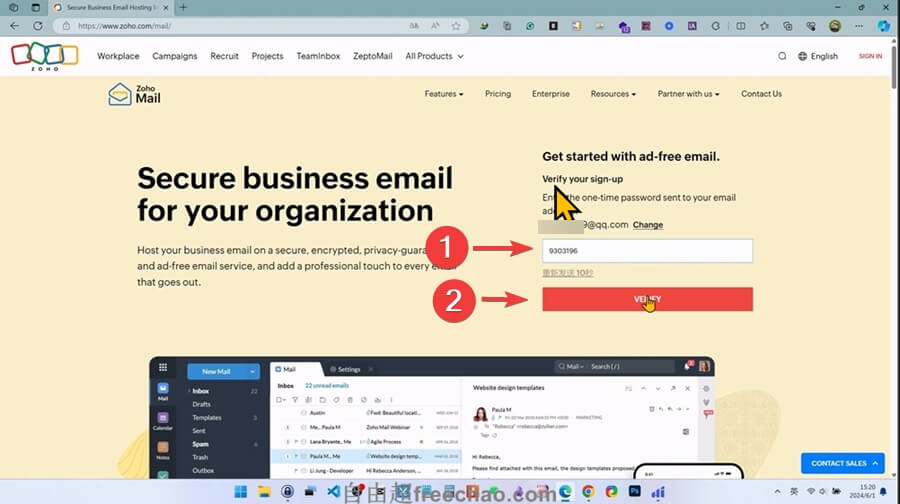Expand the Features menu
The width and height of the screenshot is (900, 504).
pos(444,94)
